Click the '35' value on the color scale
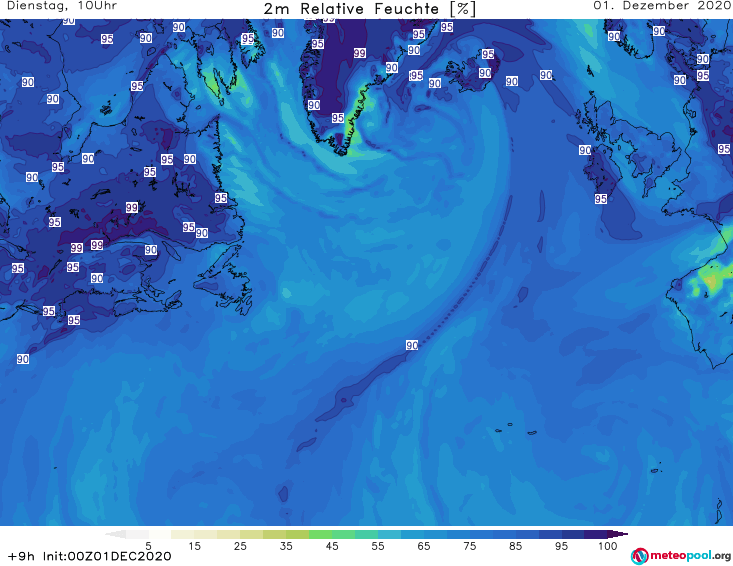This screenshot has height=566, width=733. click(x=286, y=546)
